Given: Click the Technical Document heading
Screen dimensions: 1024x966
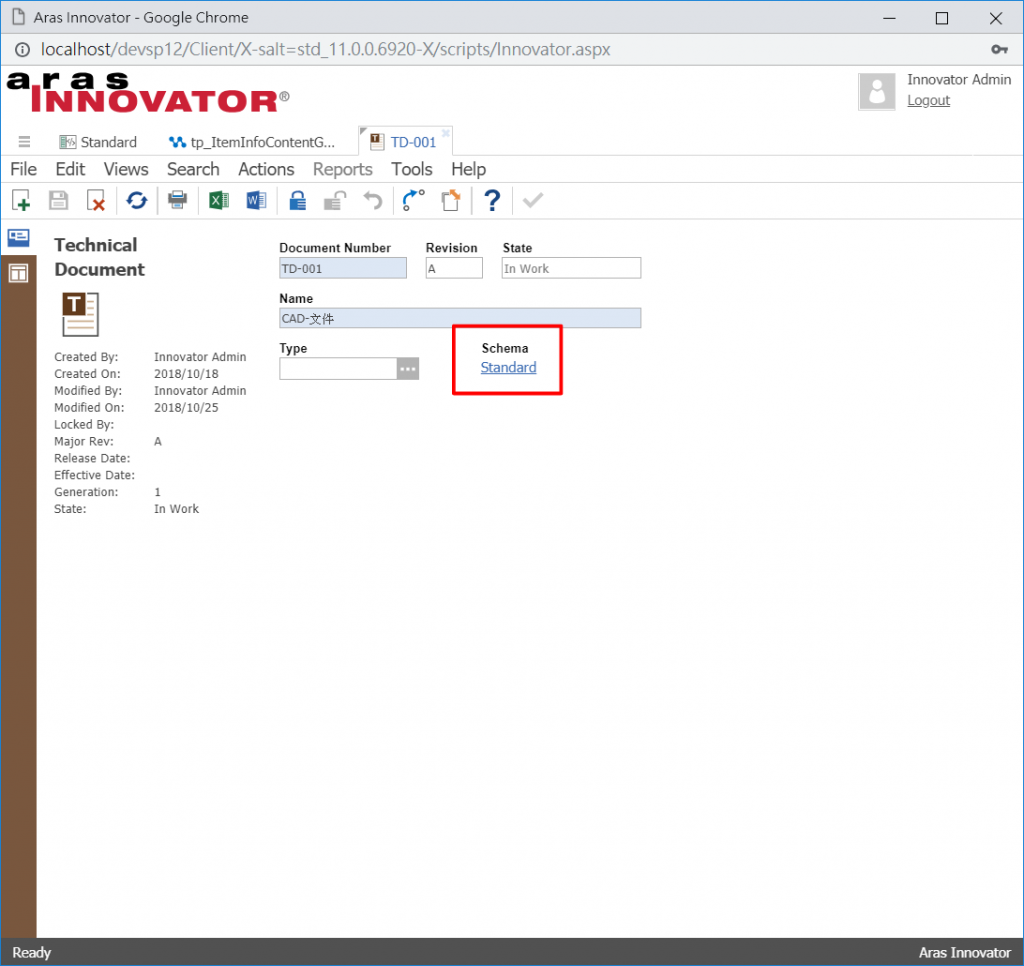Looking at the screenshot, I should click(x=99, y=257).
